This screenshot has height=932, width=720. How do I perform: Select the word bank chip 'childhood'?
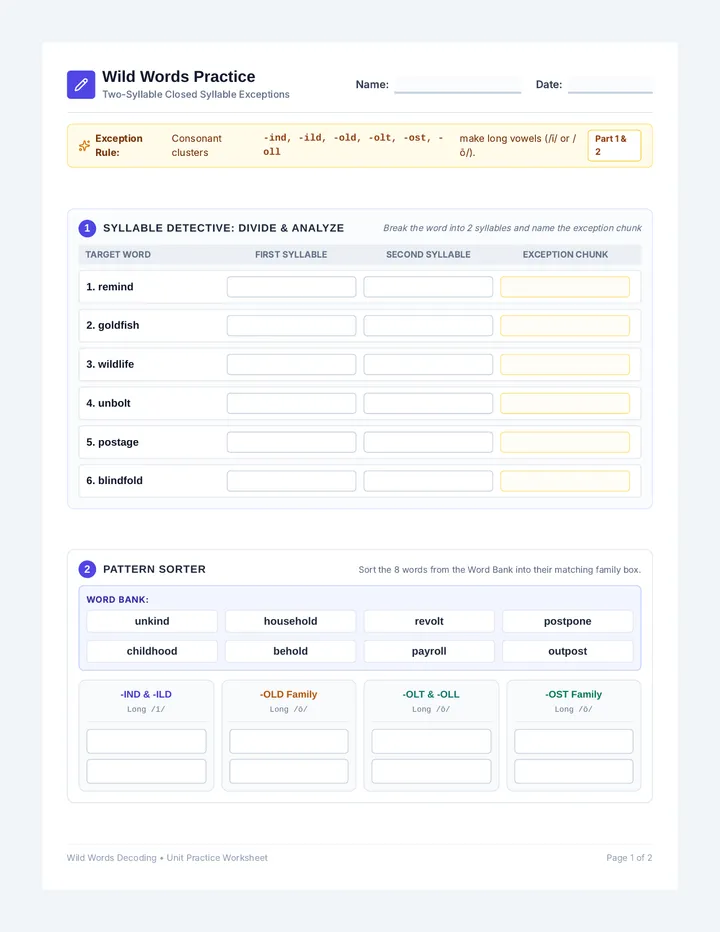click(152, 651)
